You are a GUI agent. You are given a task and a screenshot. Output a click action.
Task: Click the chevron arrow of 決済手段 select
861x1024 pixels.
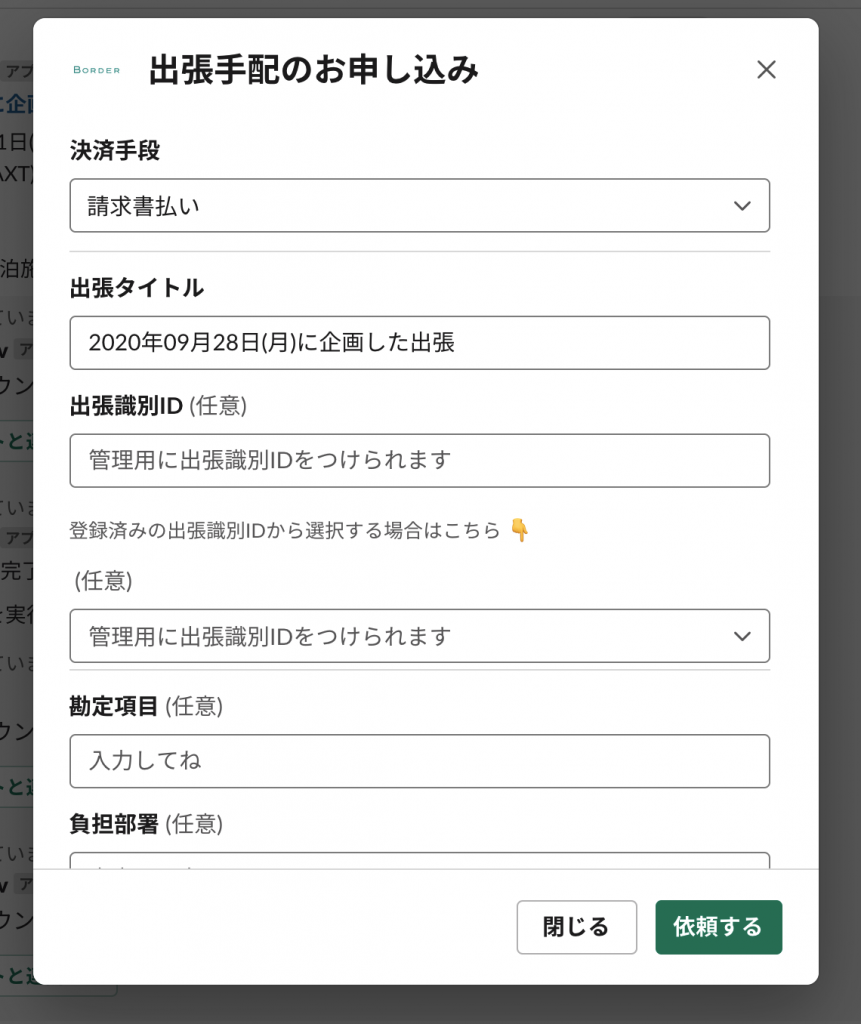click(742, 206)
